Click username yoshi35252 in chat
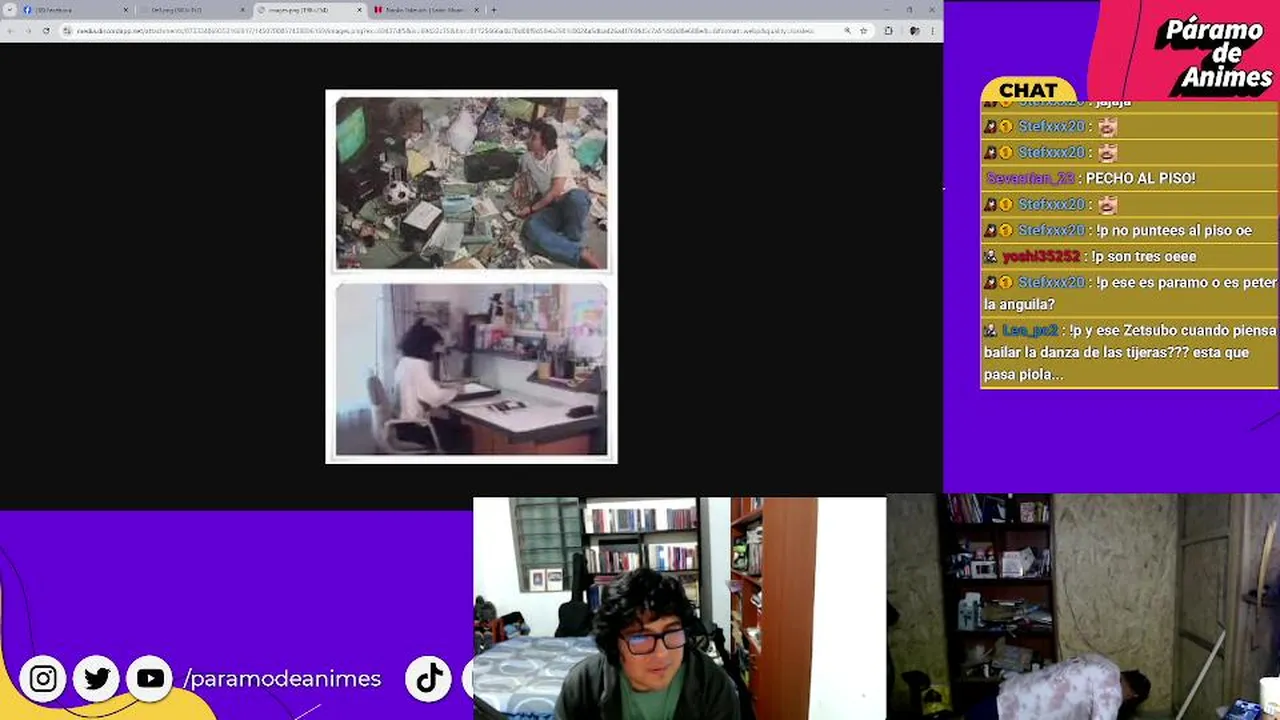Viewport: 1280px width, 720px height. [1041, 256]
